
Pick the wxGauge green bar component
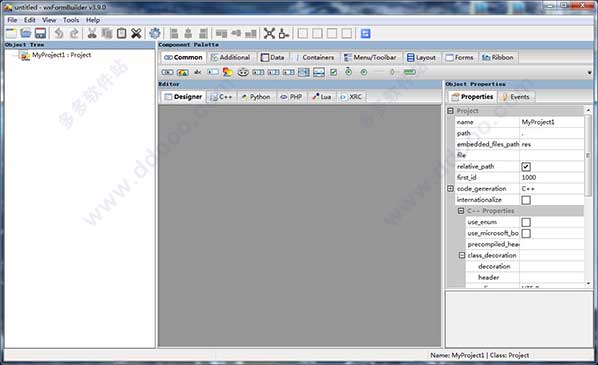point(410,72)
